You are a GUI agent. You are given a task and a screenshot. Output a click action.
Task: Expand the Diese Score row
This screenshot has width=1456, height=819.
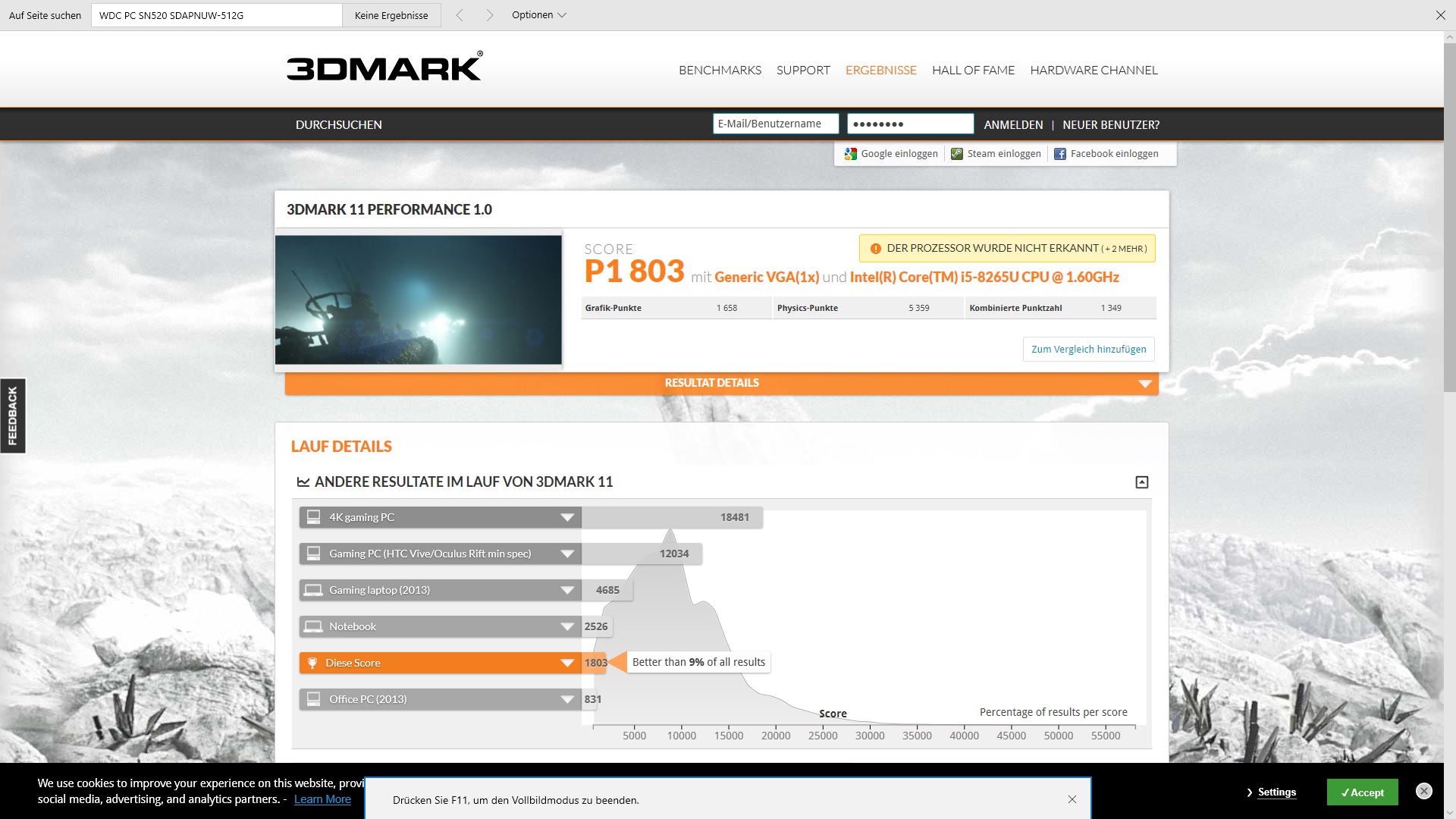(566, 663)
